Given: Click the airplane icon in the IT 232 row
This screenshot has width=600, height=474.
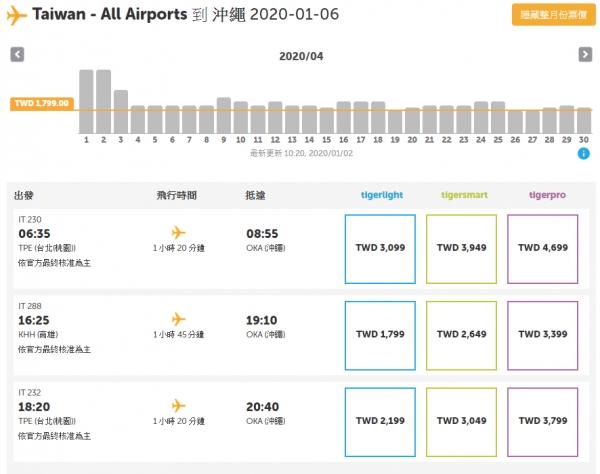Looking at the screenshot, I should tap(178, 405).
